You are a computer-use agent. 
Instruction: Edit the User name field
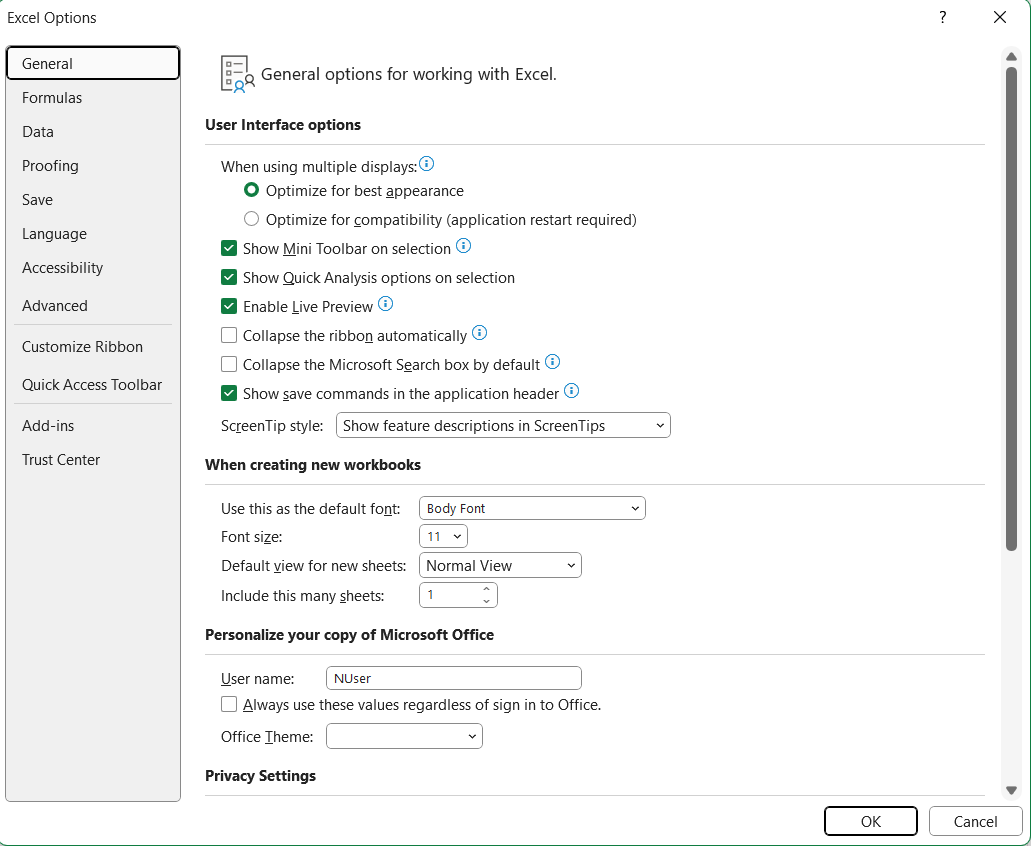pos(452,677)
